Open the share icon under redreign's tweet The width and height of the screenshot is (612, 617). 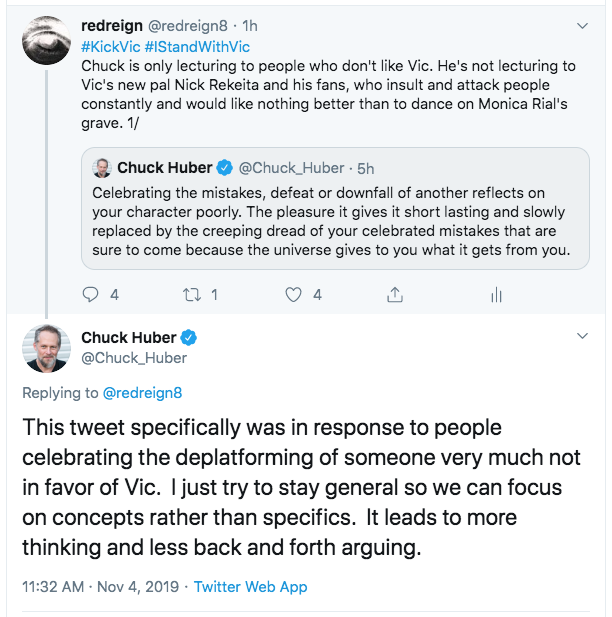tap(395, 294)
